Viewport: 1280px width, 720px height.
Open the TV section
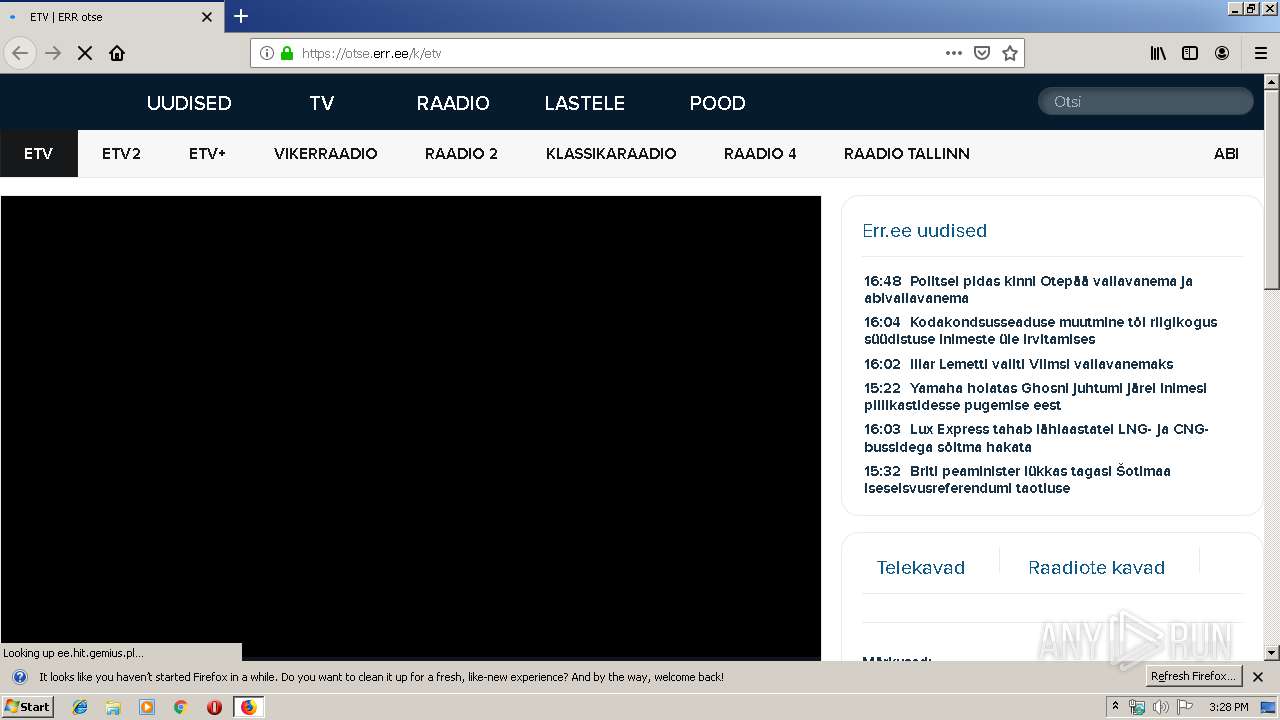click(321, 103)
